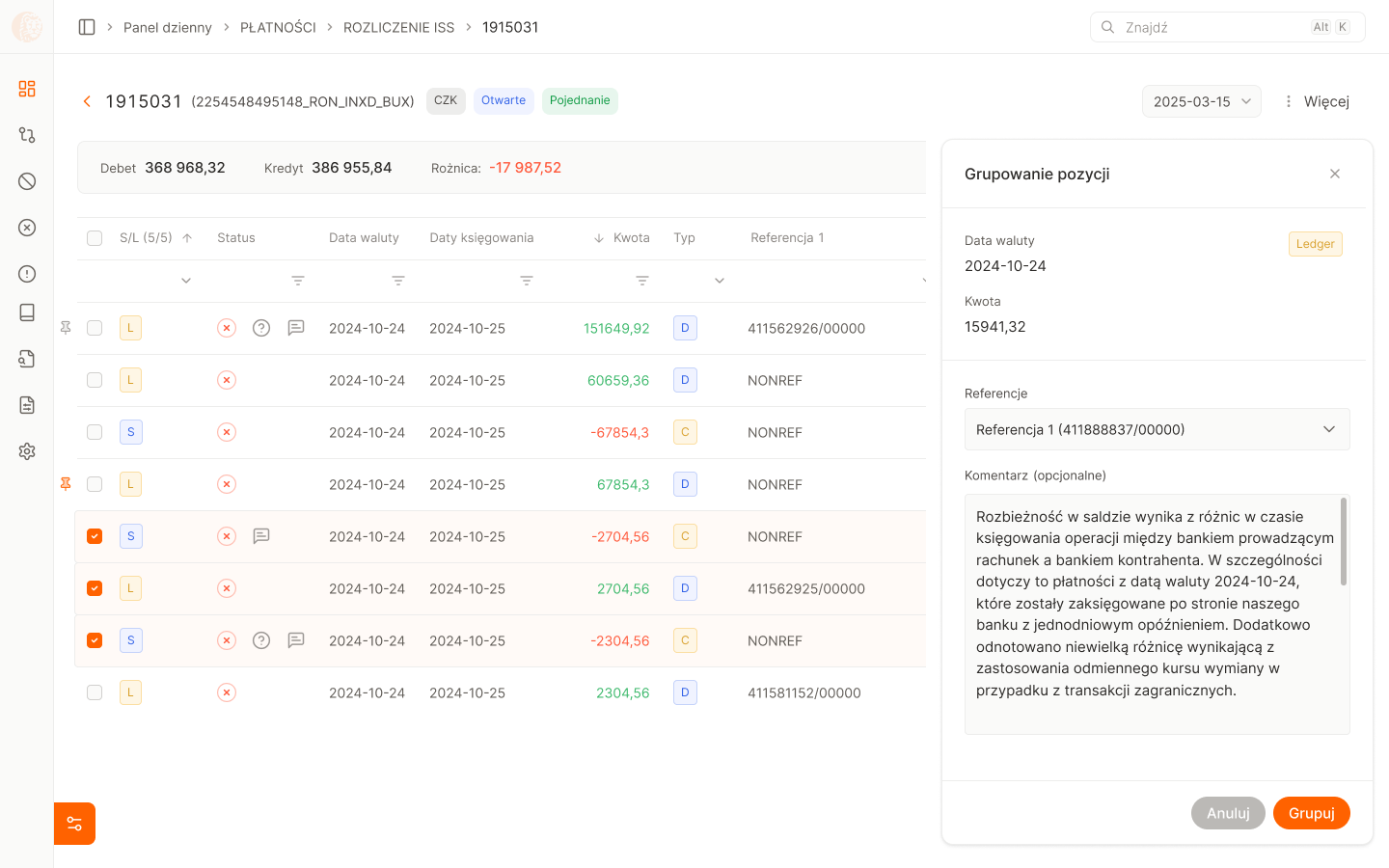Sort by the S/L (5/5) column
The height and width of the screenshot is (868, 1389).
tap(155, 238)
